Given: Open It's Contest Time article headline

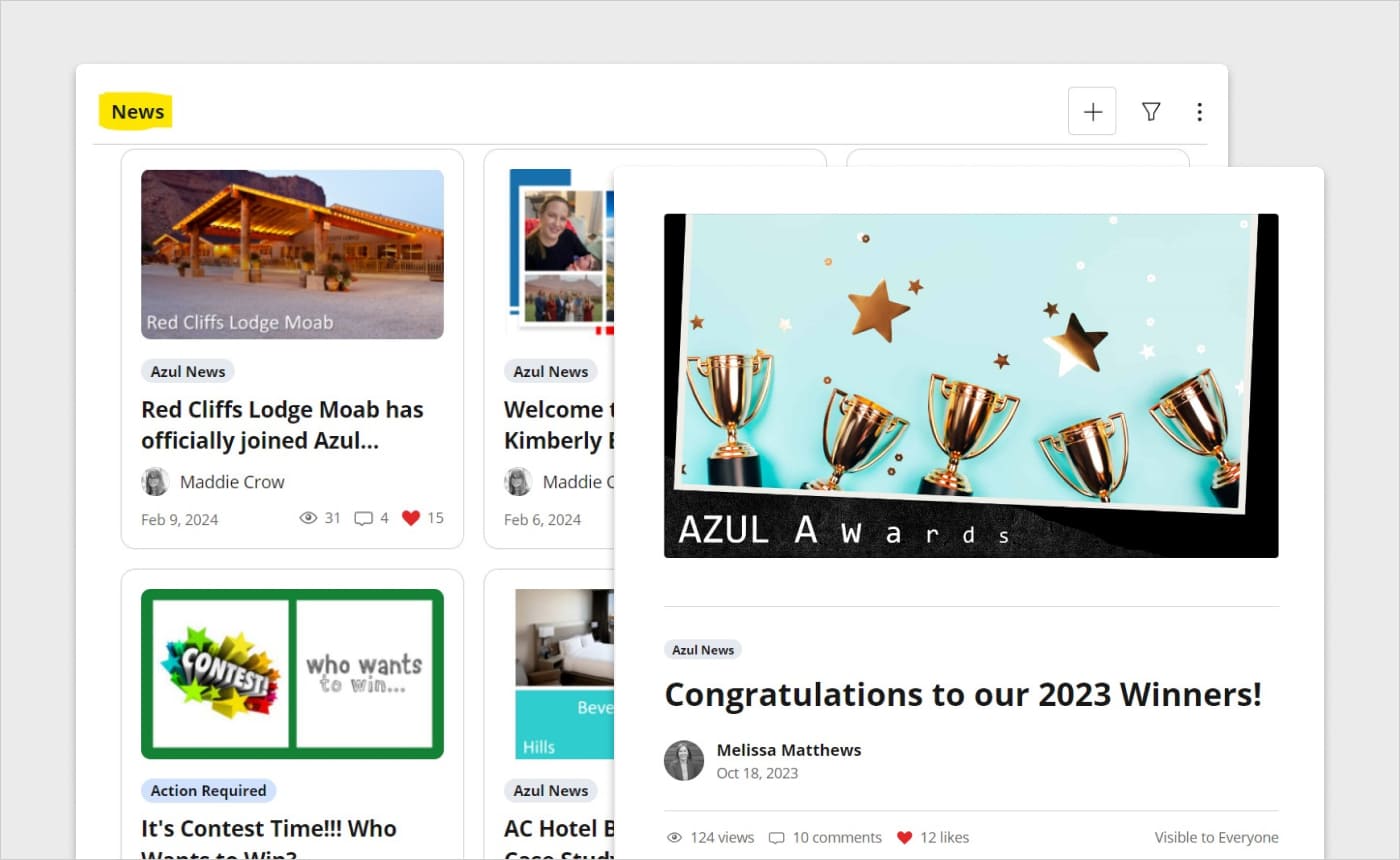Looking at the screenshot, I should coord(269,840).
